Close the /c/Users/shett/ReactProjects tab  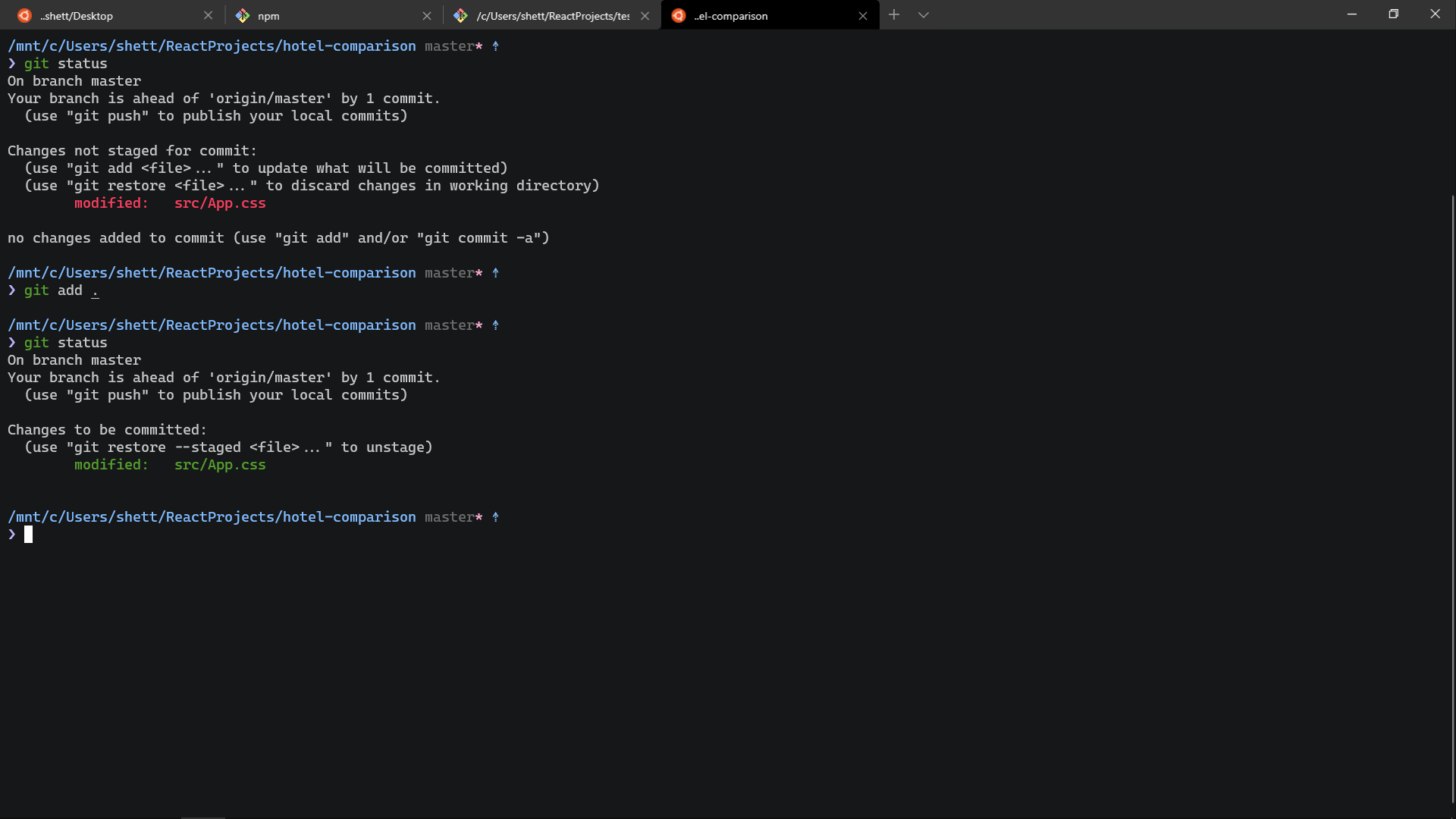coord(645,15)
